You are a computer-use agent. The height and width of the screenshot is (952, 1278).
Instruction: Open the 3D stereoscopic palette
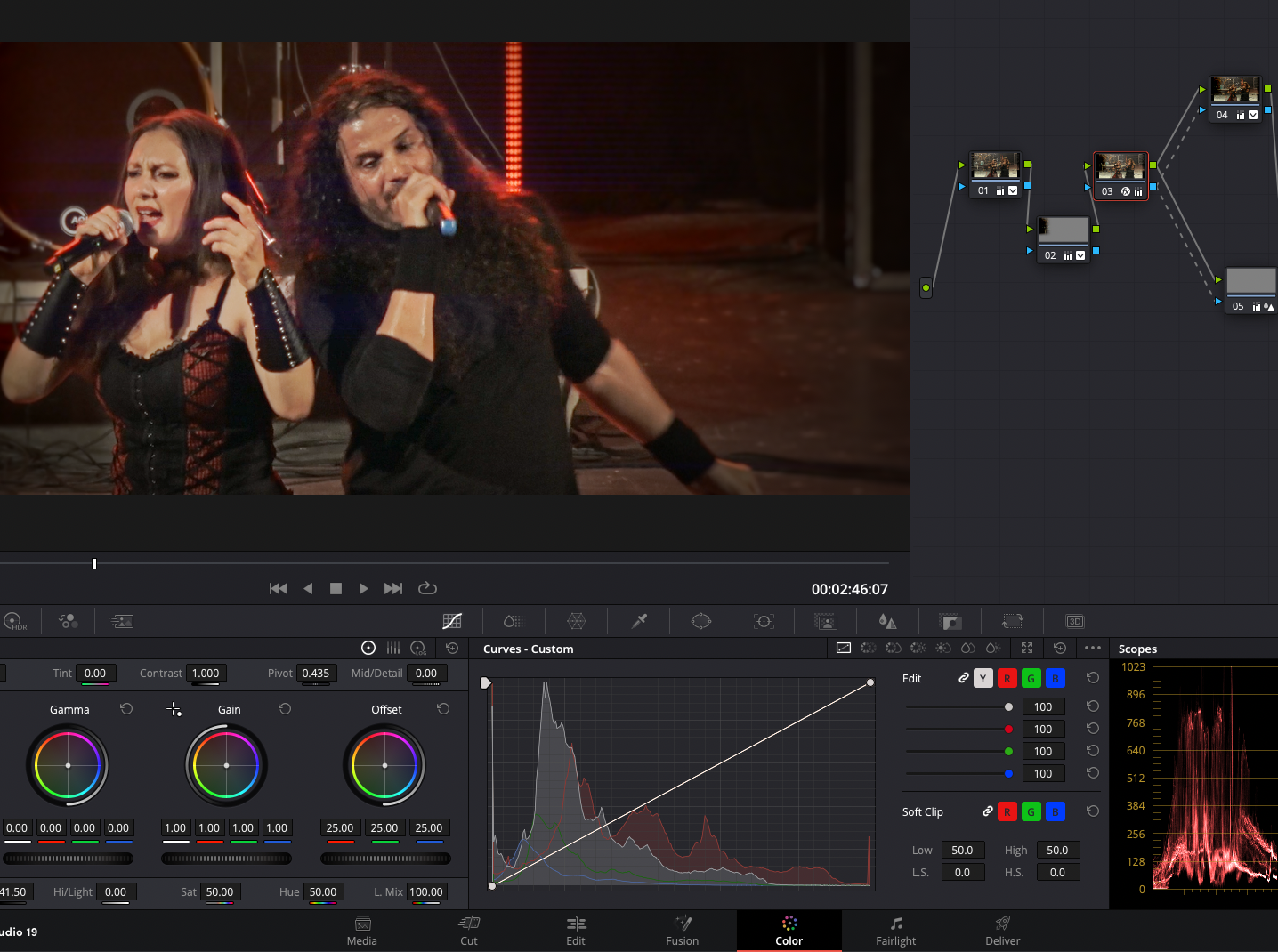pos(1074,621)
